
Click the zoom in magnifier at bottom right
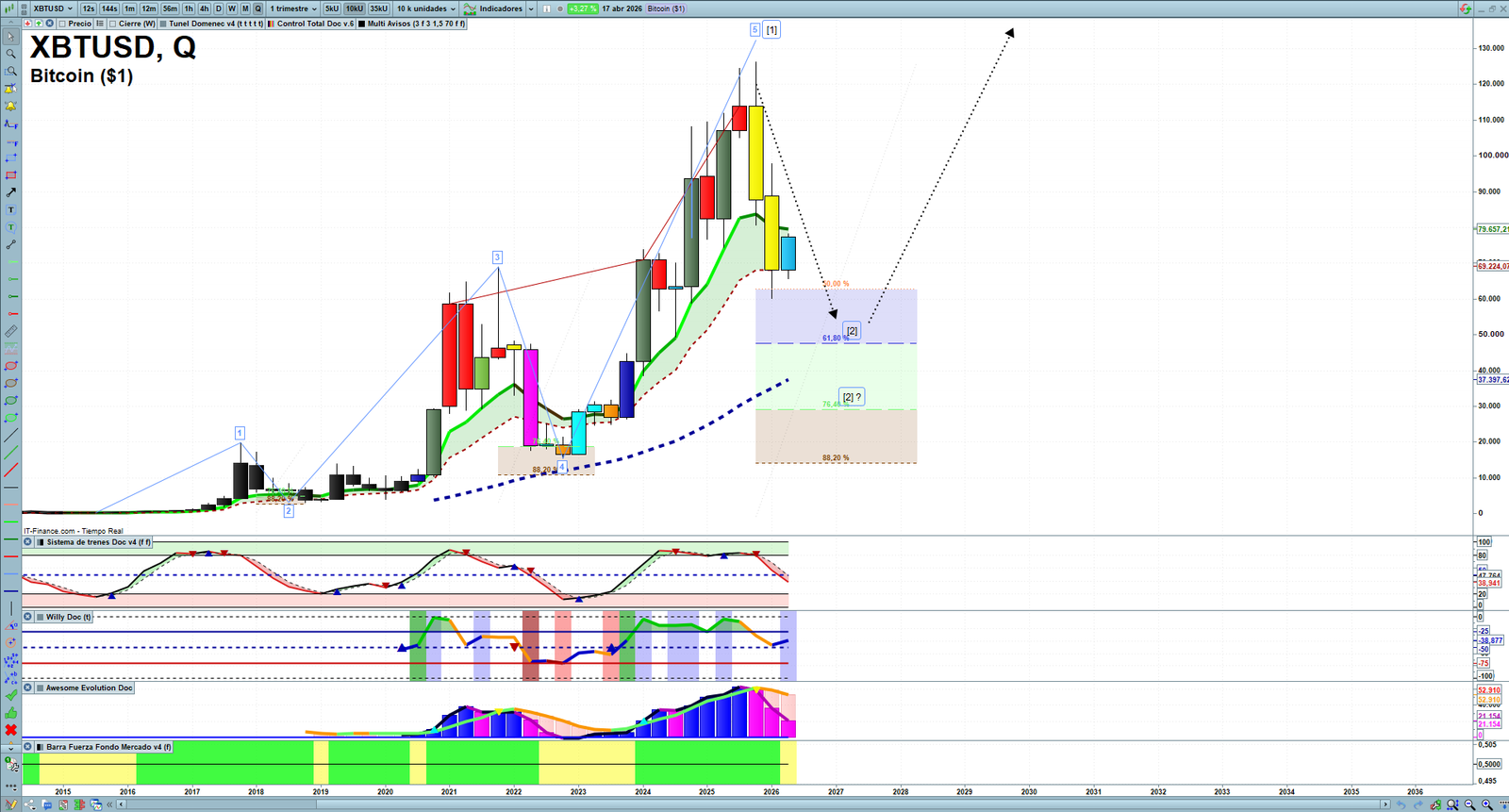pos(1487,804)
